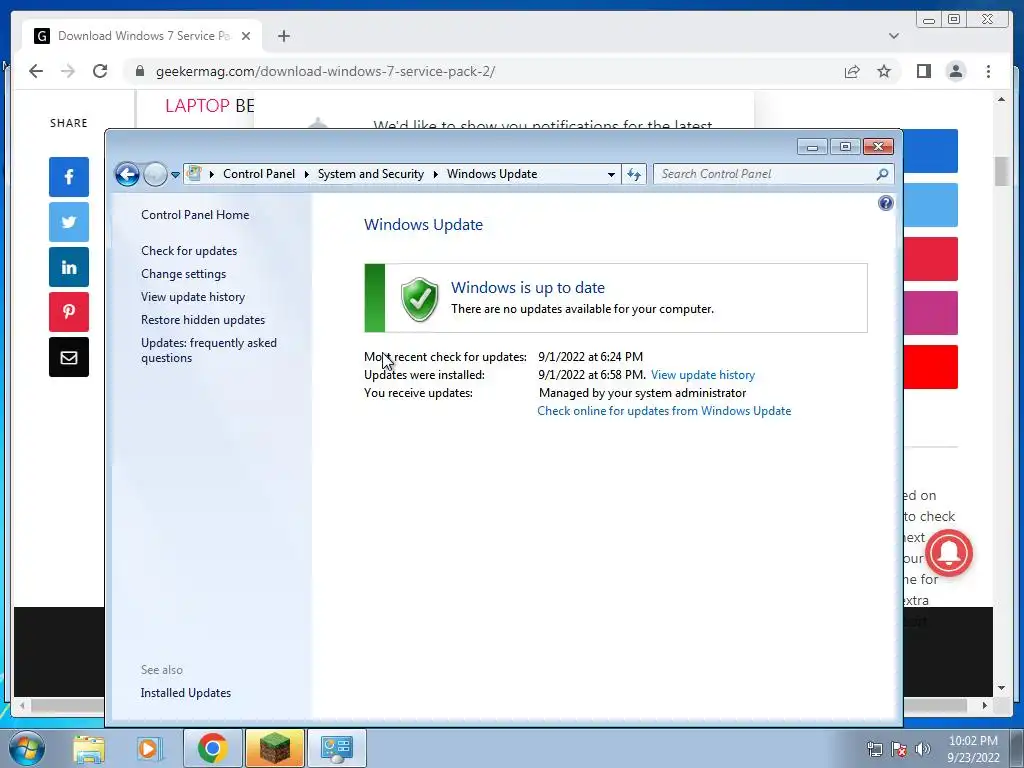This screenshot has height=768, width=1024.
Task: Click the Control Panel forward arrow button
Action: coord(155,174)
